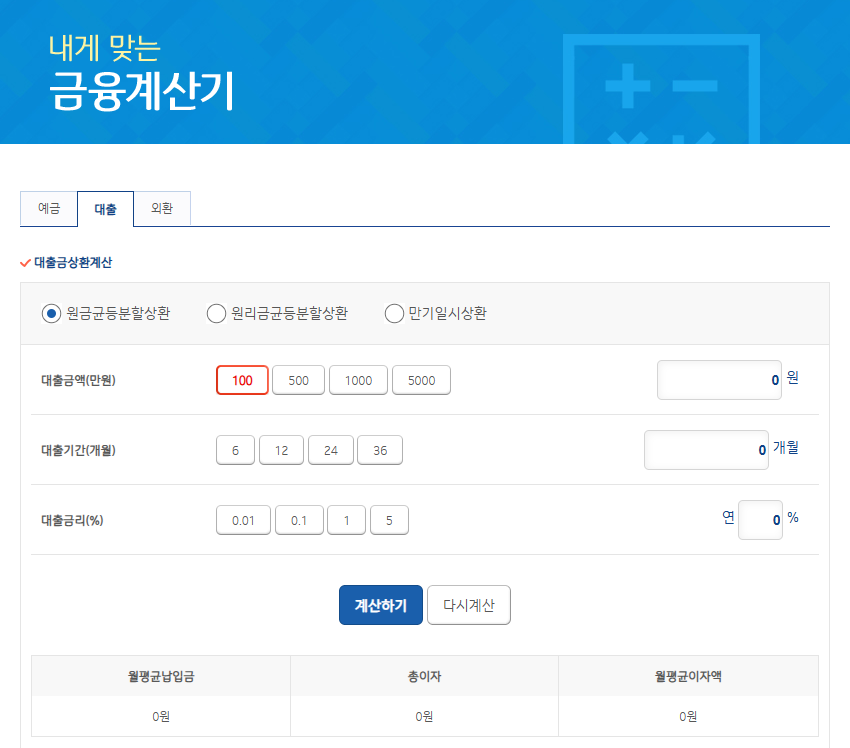
Task: Select the 36 months period button
Action: coord(380,450)
